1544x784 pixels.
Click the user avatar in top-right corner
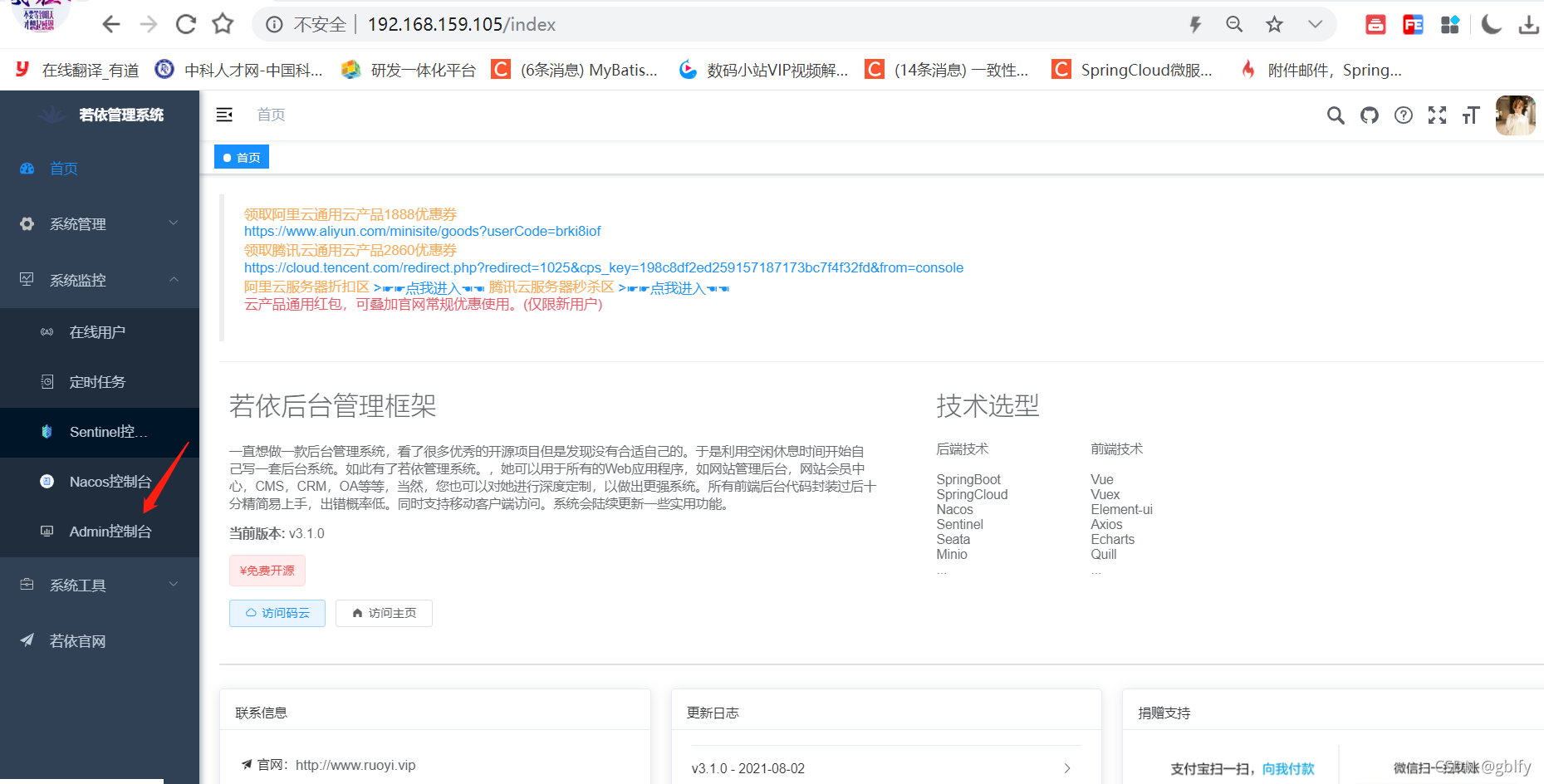[1515, 115]
